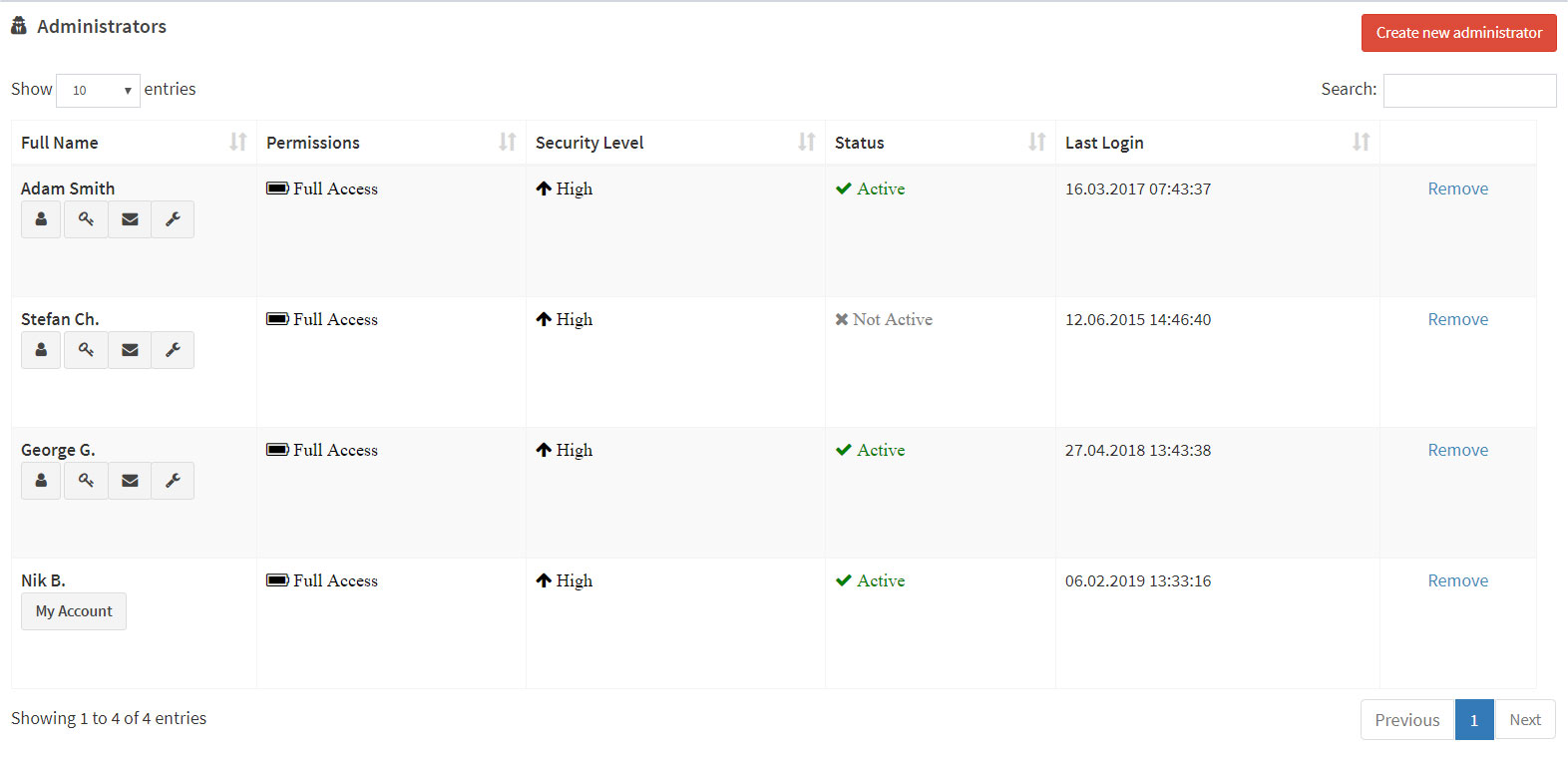Click Not Active status of Stefan Ch.

click(884, 319)
